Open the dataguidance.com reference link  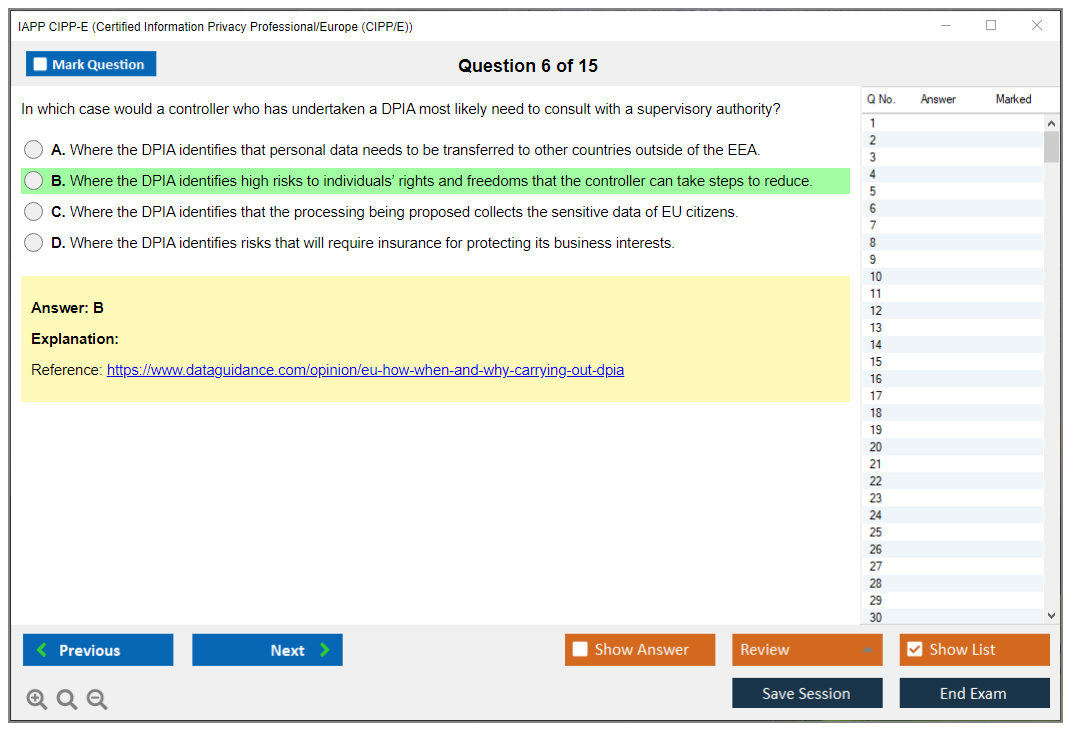[365, 370]
